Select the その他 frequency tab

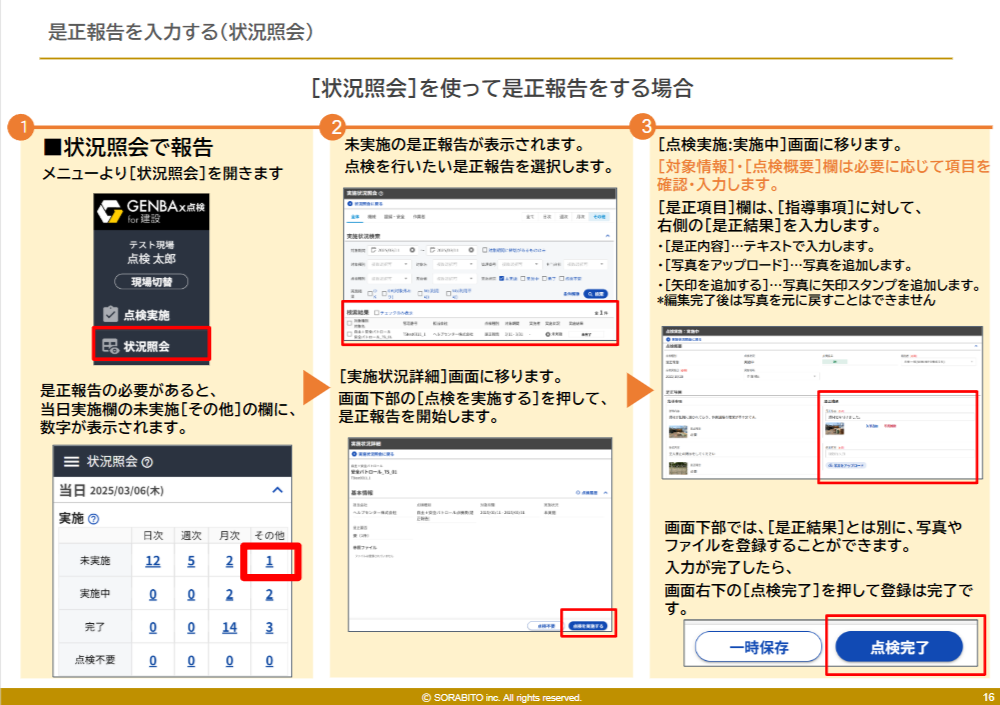click(598, 216)
